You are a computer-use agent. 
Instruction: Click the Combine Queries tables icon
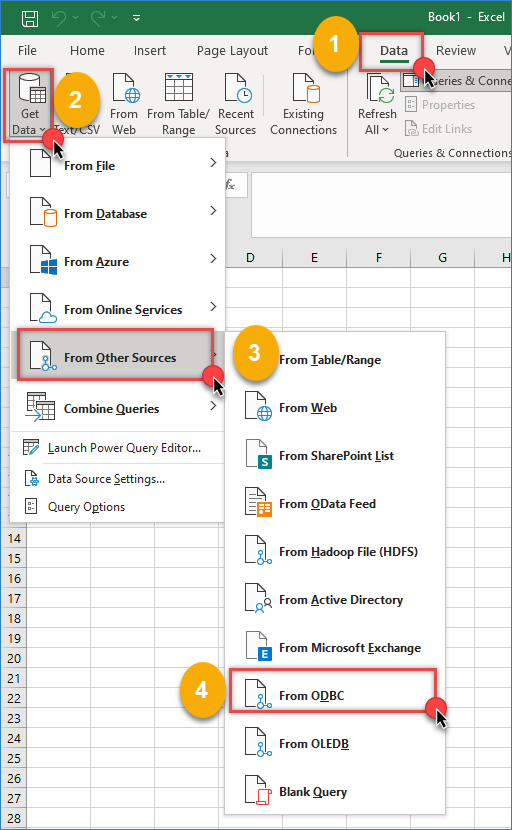coord(40,407)
